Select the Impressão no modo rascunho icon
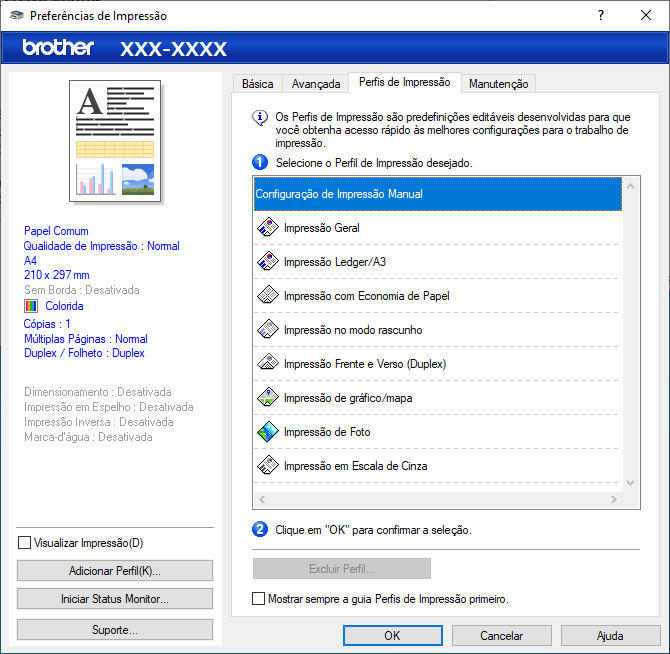The height and width of the screenshot is (654, 670). click(x=267, y=330)
